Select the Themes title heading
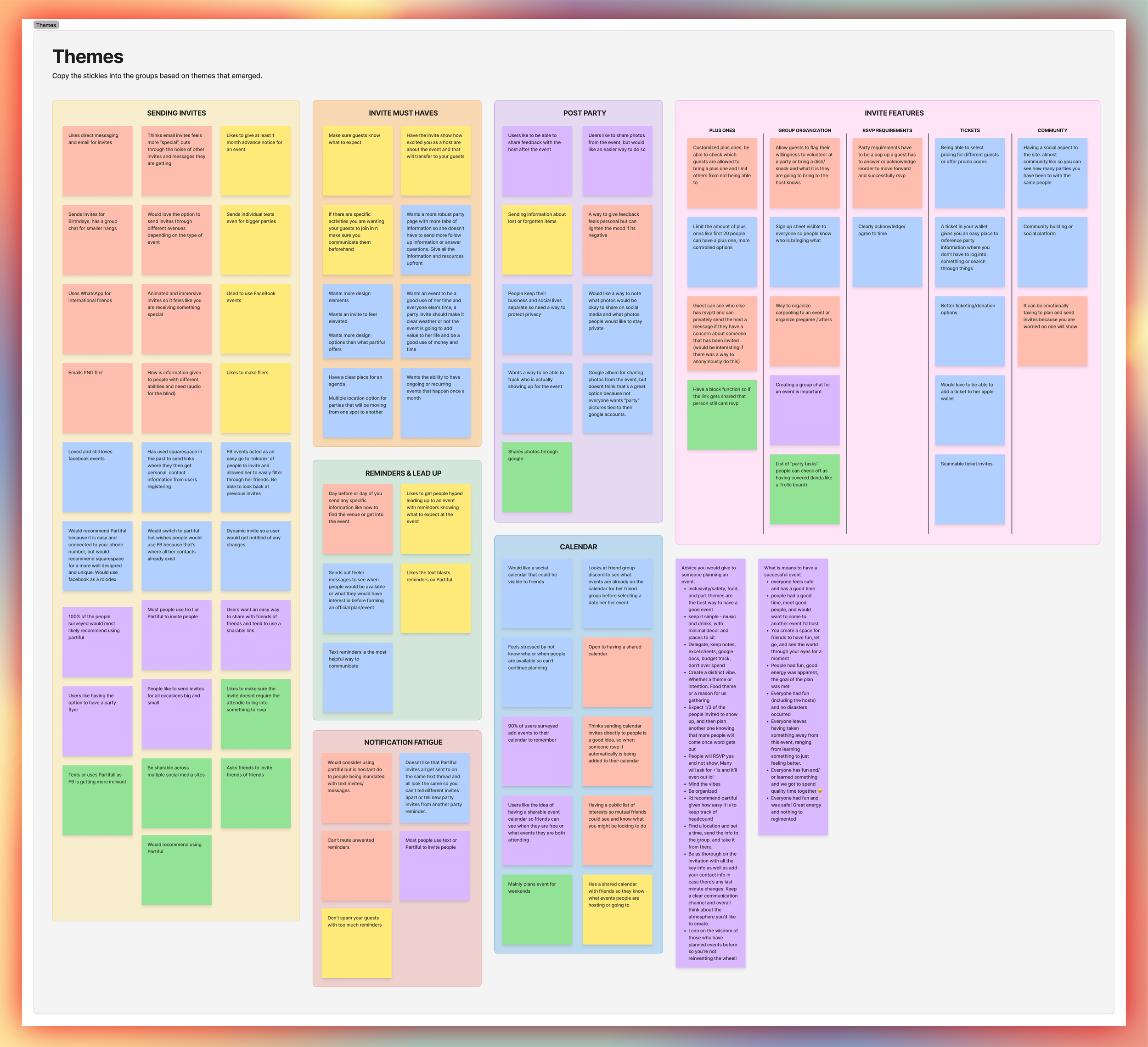This screenshot has width=1148, height=1047. pos(88,57)
